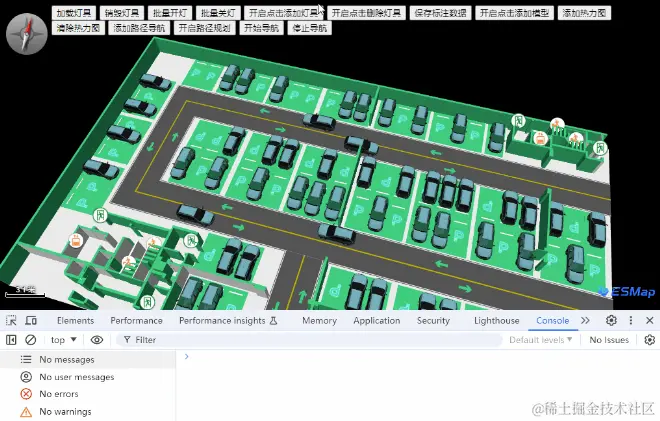The height and width of the screenshot is (421, 660).
Task: Switch to the Lighthouse tab
Action: pyautogui.click(x=497, y=320)
